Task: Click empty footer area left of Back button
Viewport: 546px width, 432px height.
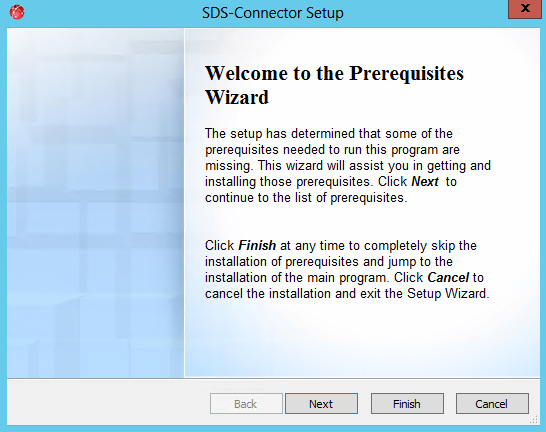Action: click(x=108, y=404)
